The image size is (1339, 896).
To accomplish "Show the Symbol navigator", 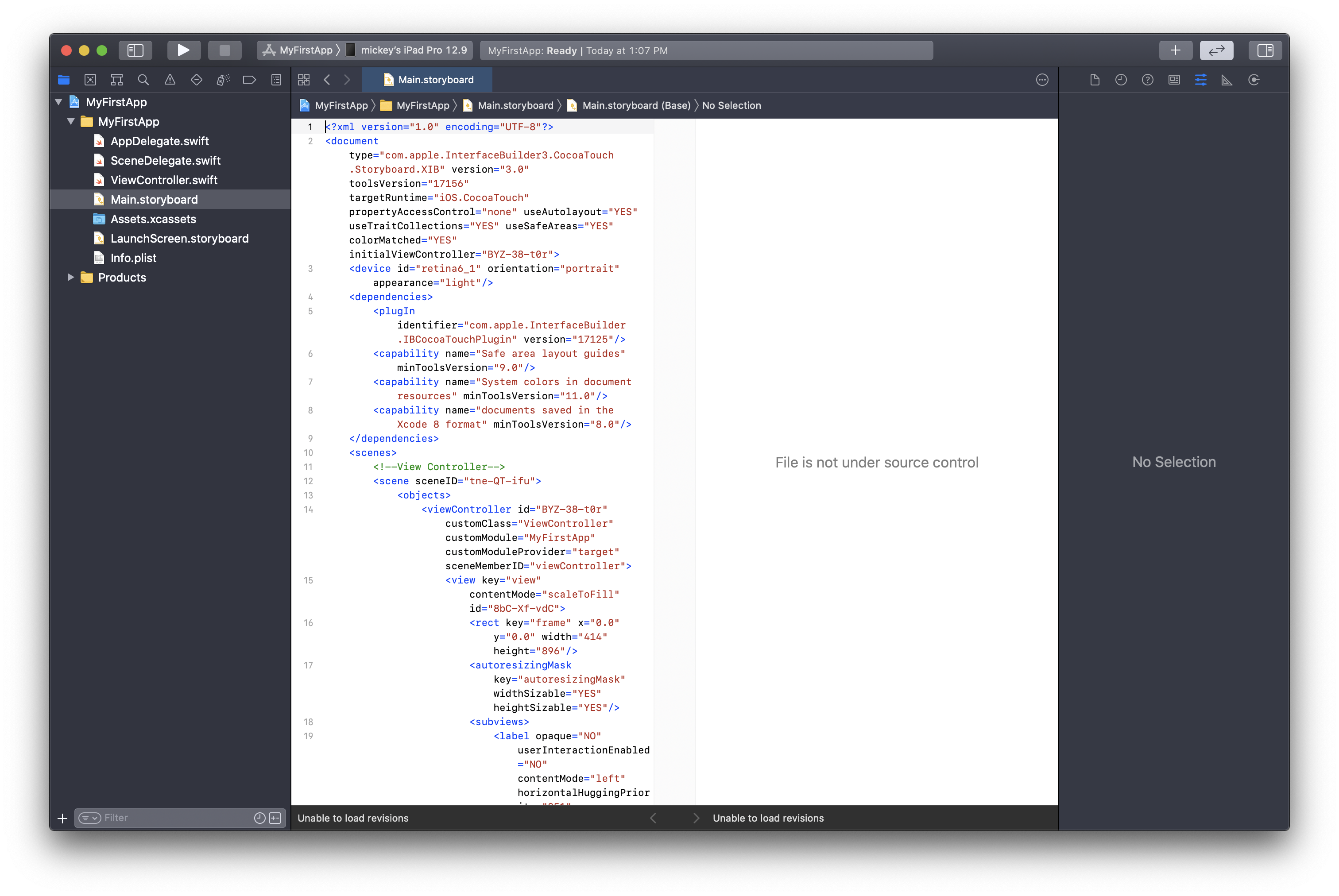I will 116,80.
